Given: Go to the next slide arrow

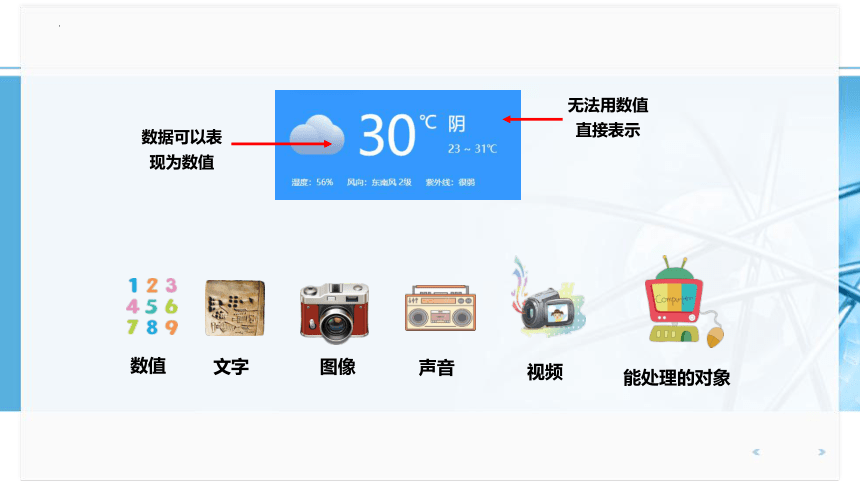Looking at the screenshot, I should click(x=821, y=452).
